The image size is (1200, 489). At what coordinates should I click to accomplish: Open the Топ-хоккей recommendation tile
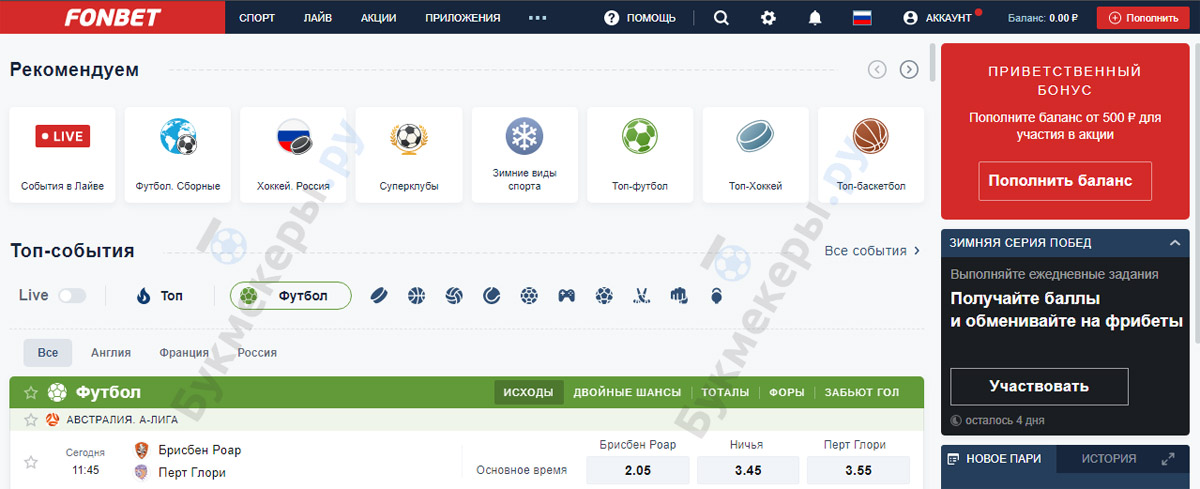756,155
